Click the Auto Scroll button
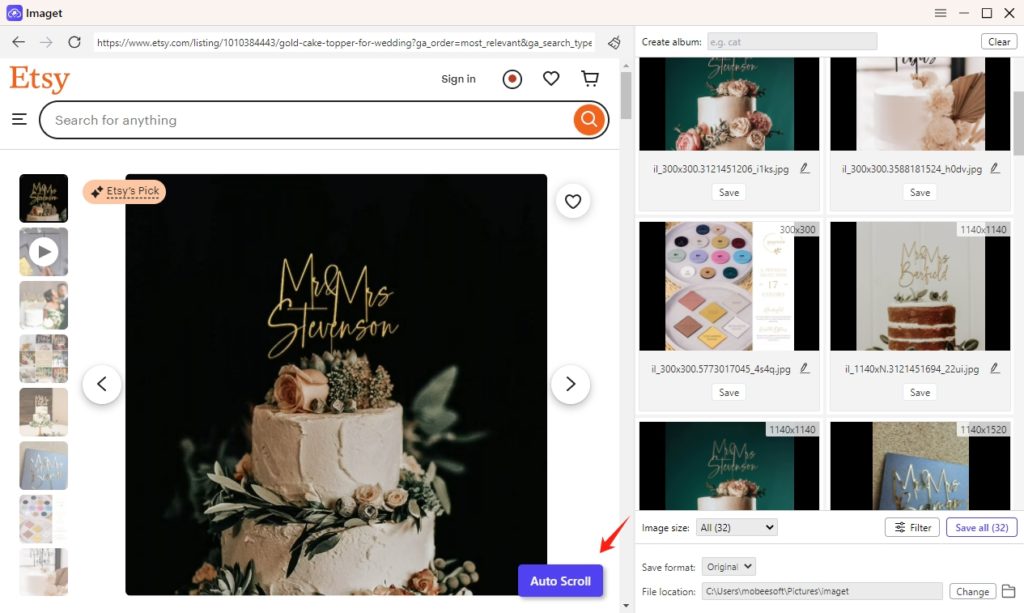 560,580
